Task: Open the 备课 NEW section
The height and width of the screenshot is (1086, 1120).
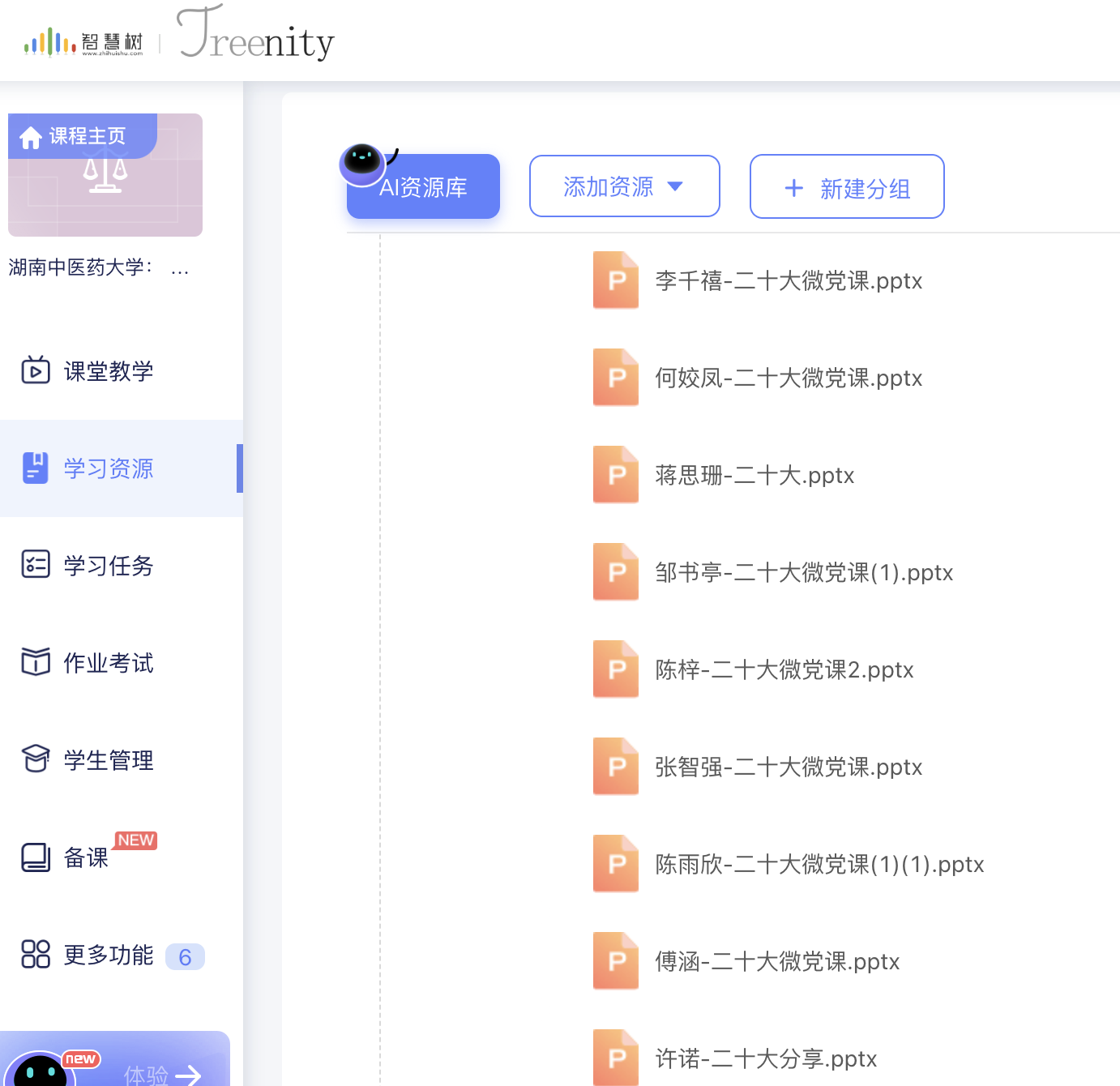Action: coord(86,857)
